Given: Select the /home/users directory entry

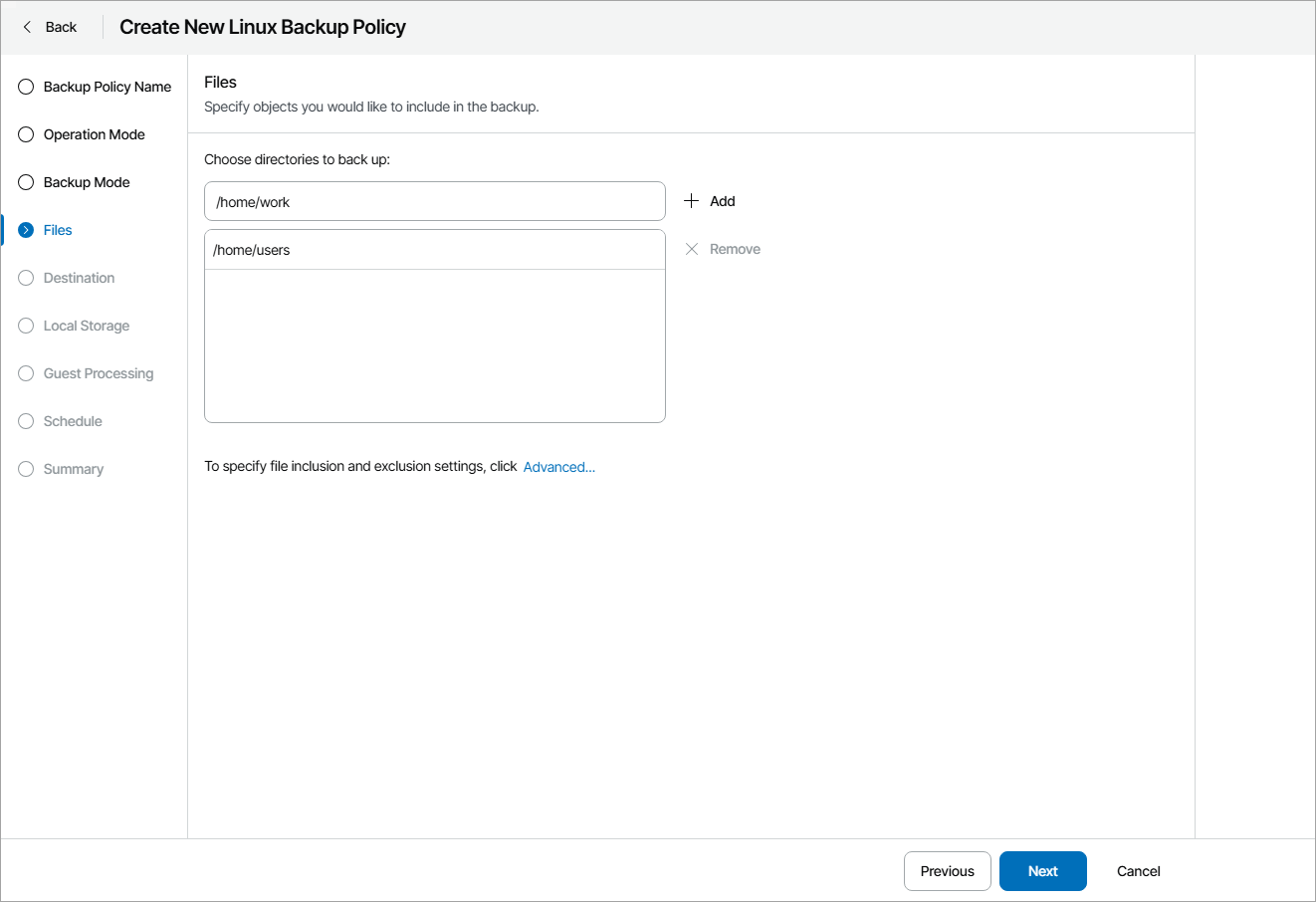Looking at the screenshot, I should (434, 250).
